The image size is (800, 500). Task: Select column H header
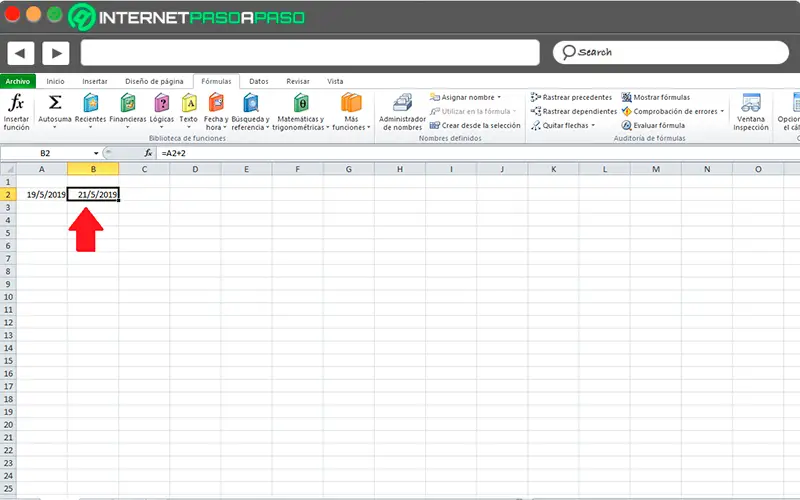400,169
